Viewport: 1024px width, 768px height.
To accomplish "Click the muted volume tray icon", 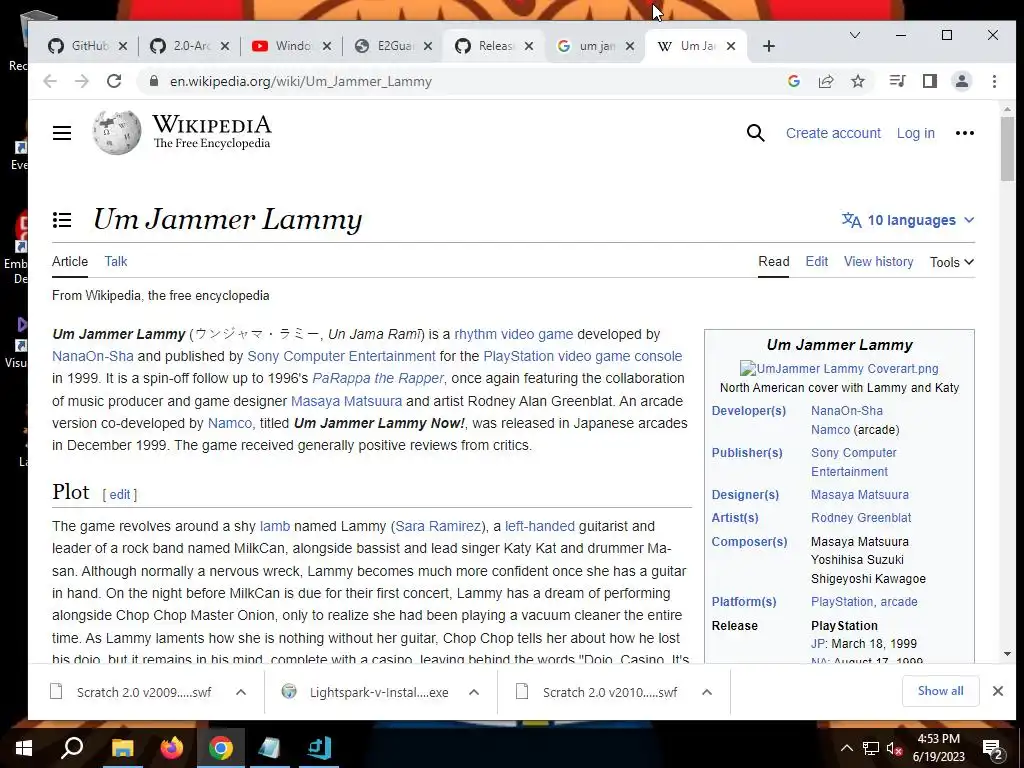I will point(895,748).
